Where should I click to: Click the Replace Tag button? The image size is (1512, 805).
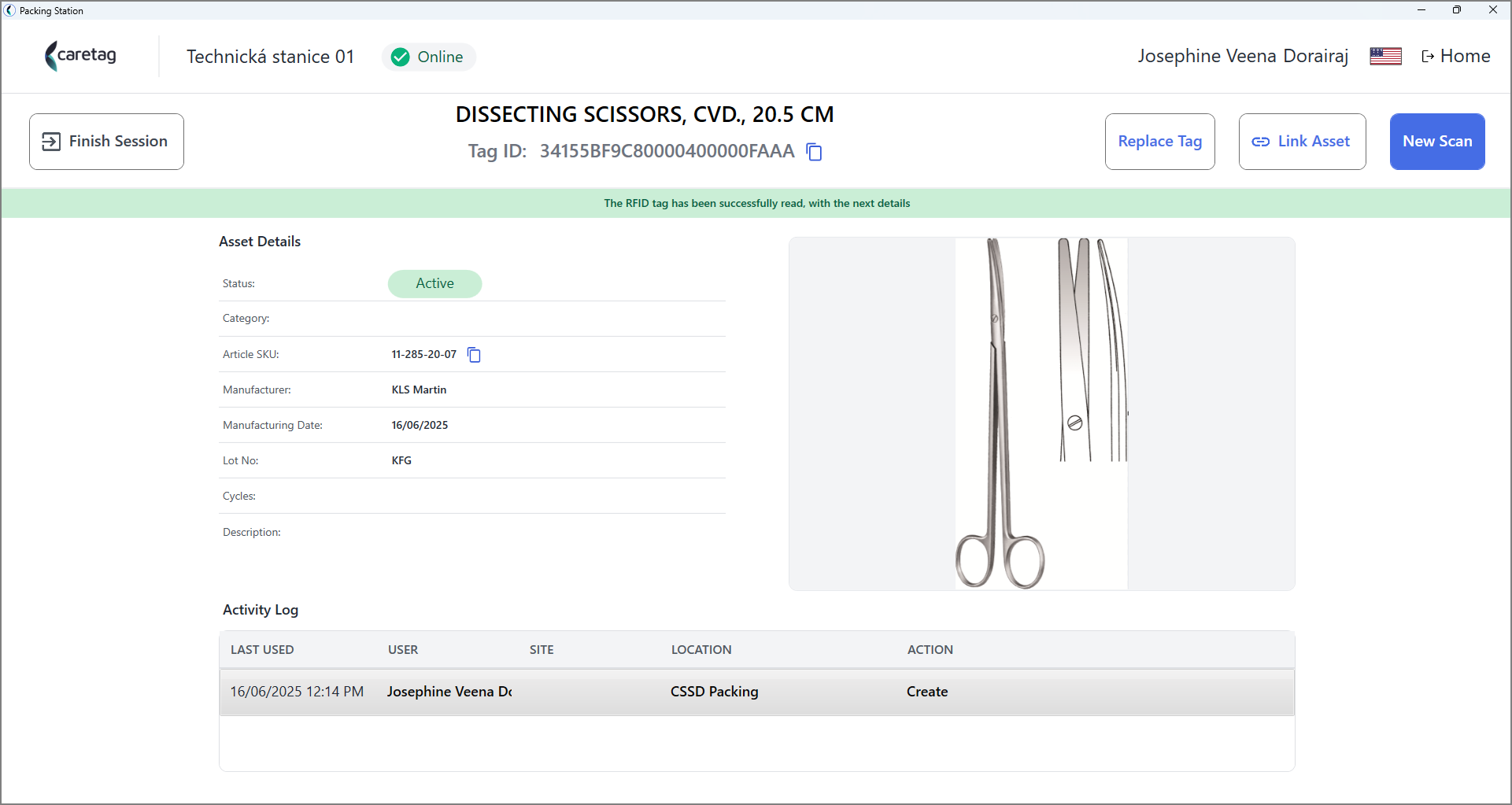point(1160,142)
